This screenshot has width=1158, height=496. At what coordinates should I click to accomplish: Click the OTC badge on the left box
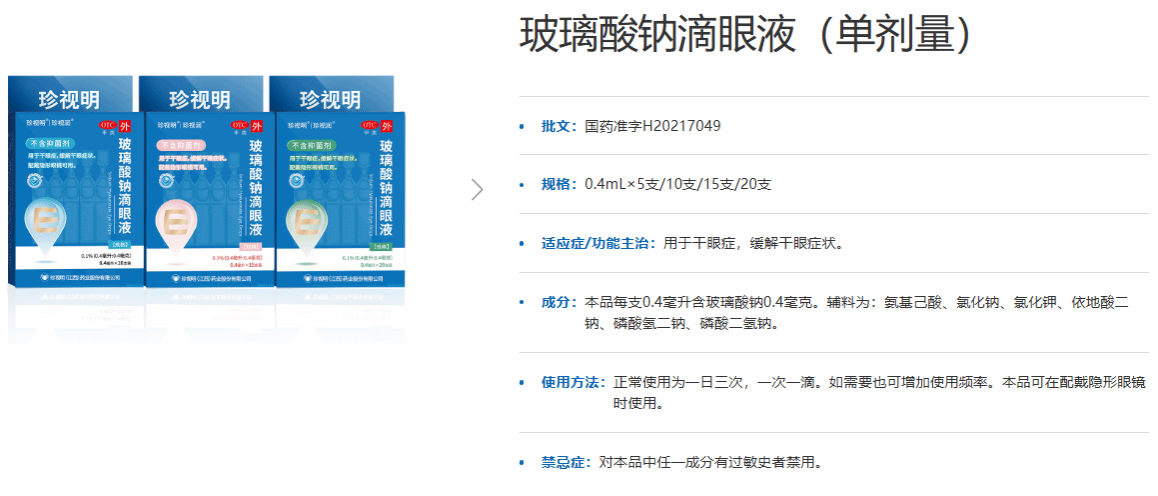click(x=107, y=126)
